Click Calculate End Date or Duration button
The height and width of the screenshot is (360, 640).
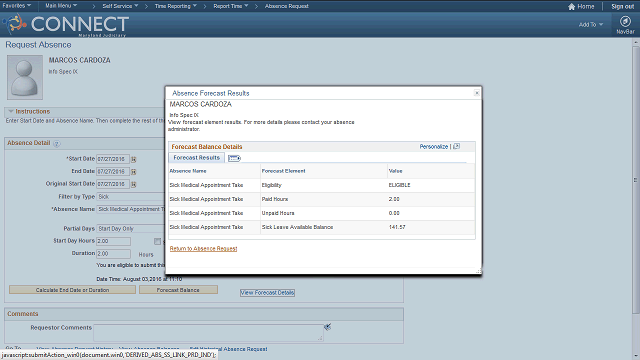[x=72, y=290]
